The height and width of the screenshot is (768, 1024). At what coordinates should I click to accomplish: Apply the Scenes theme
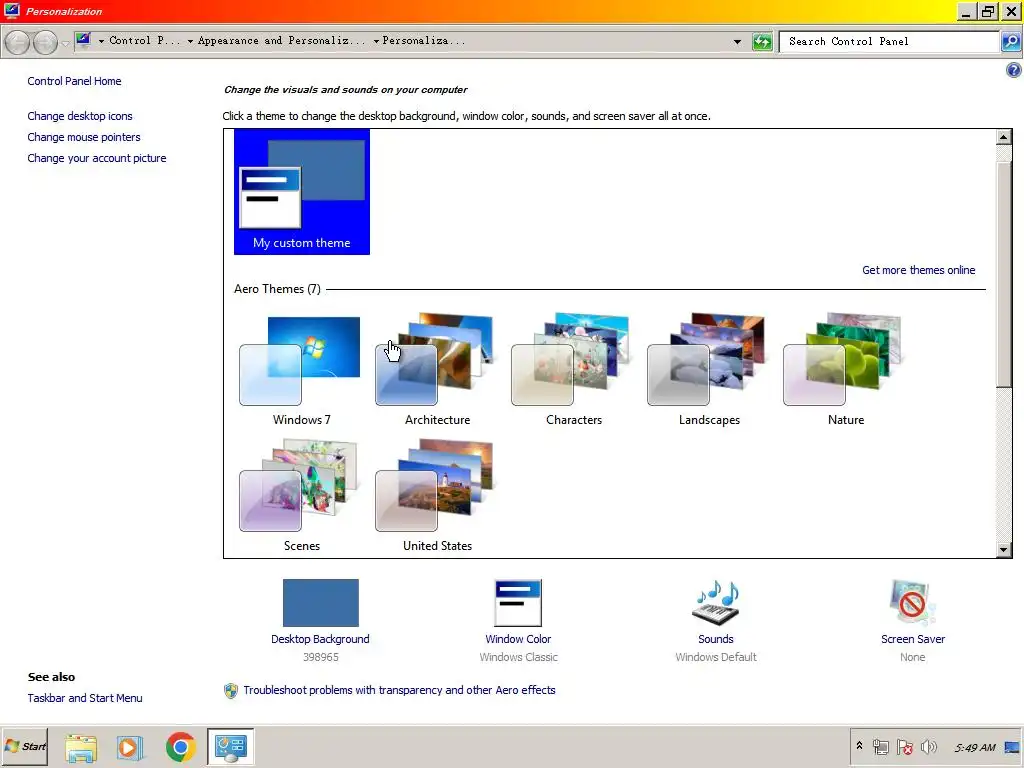coord(300,496)
